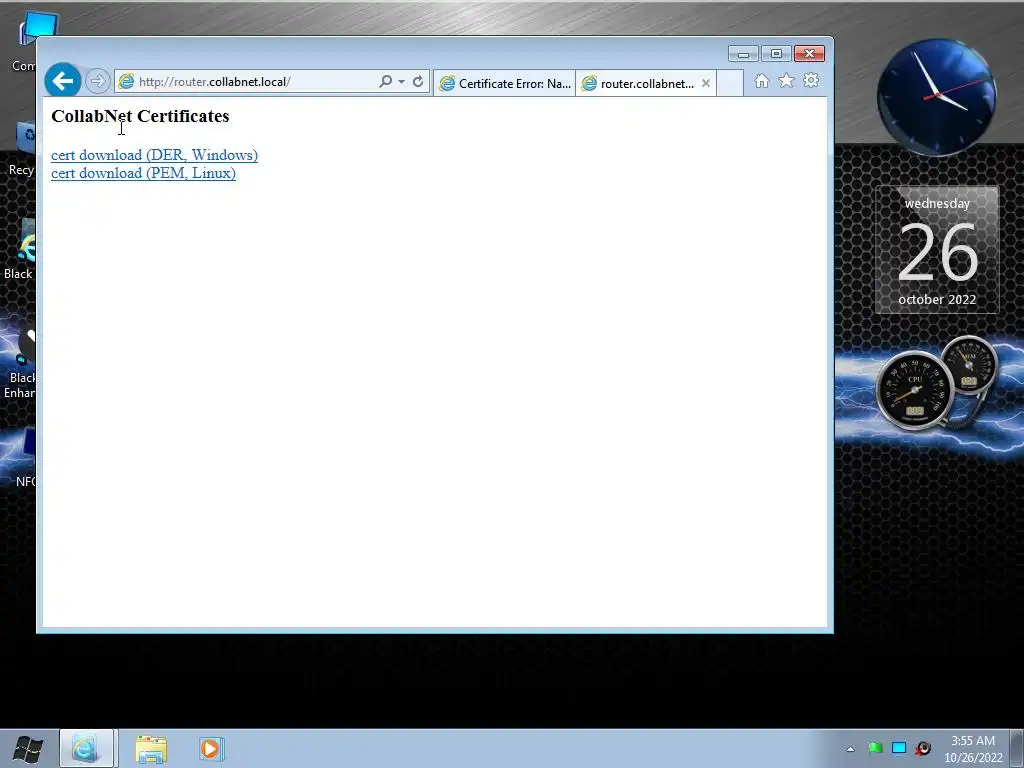Click Internet Explorer taskbar icon
Screen dimensions: 1024x768
(x=88, y=748)
